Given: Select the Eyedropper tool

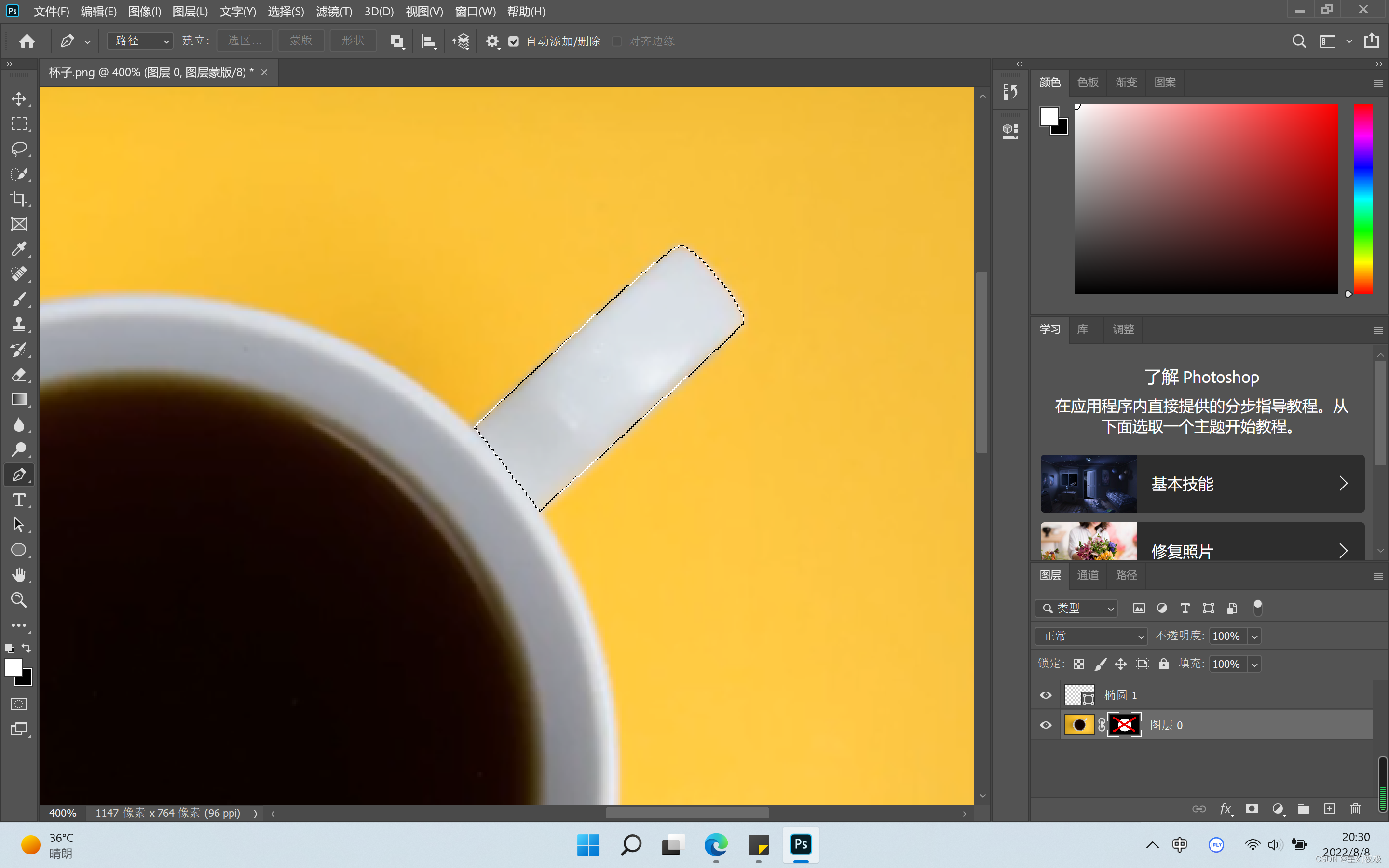Looking at the screenshot, I should click(19, 249).
